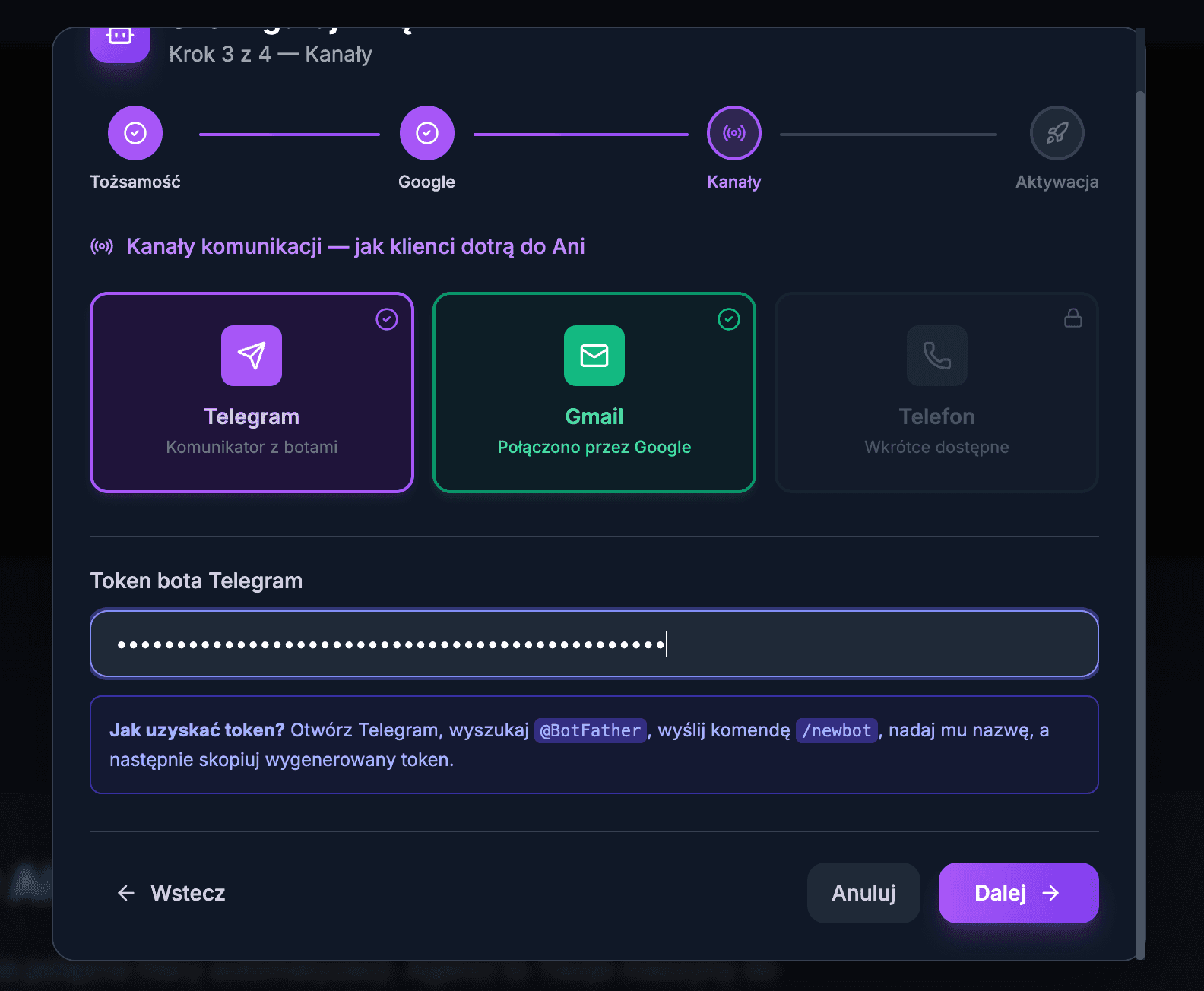Click the 'Token bota Telegram' label
This screenshot has height=991, width=1204.
point(196,581)
